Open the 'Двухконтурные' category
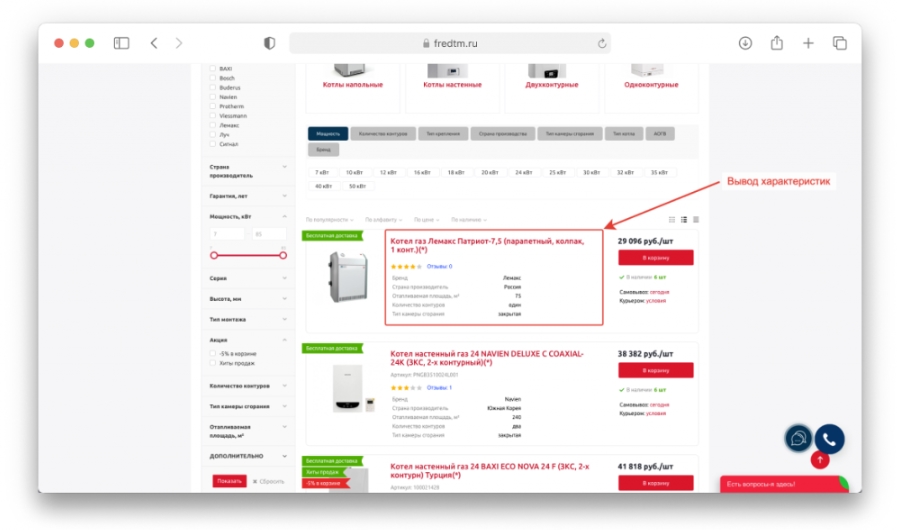Viewport: 897px width, 530px height. point(551,85)
